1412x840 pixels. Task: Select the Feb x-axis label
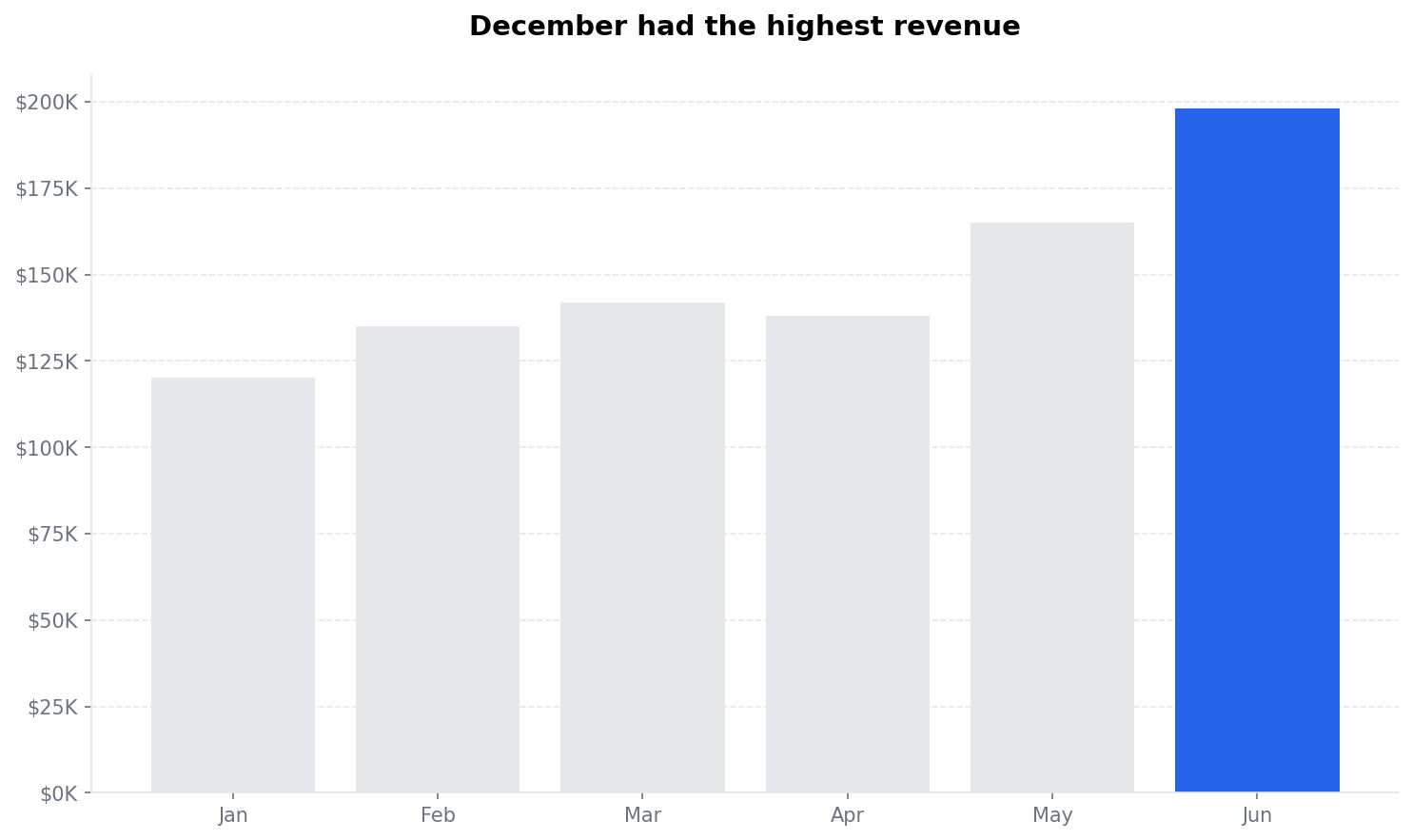point(438,815)
